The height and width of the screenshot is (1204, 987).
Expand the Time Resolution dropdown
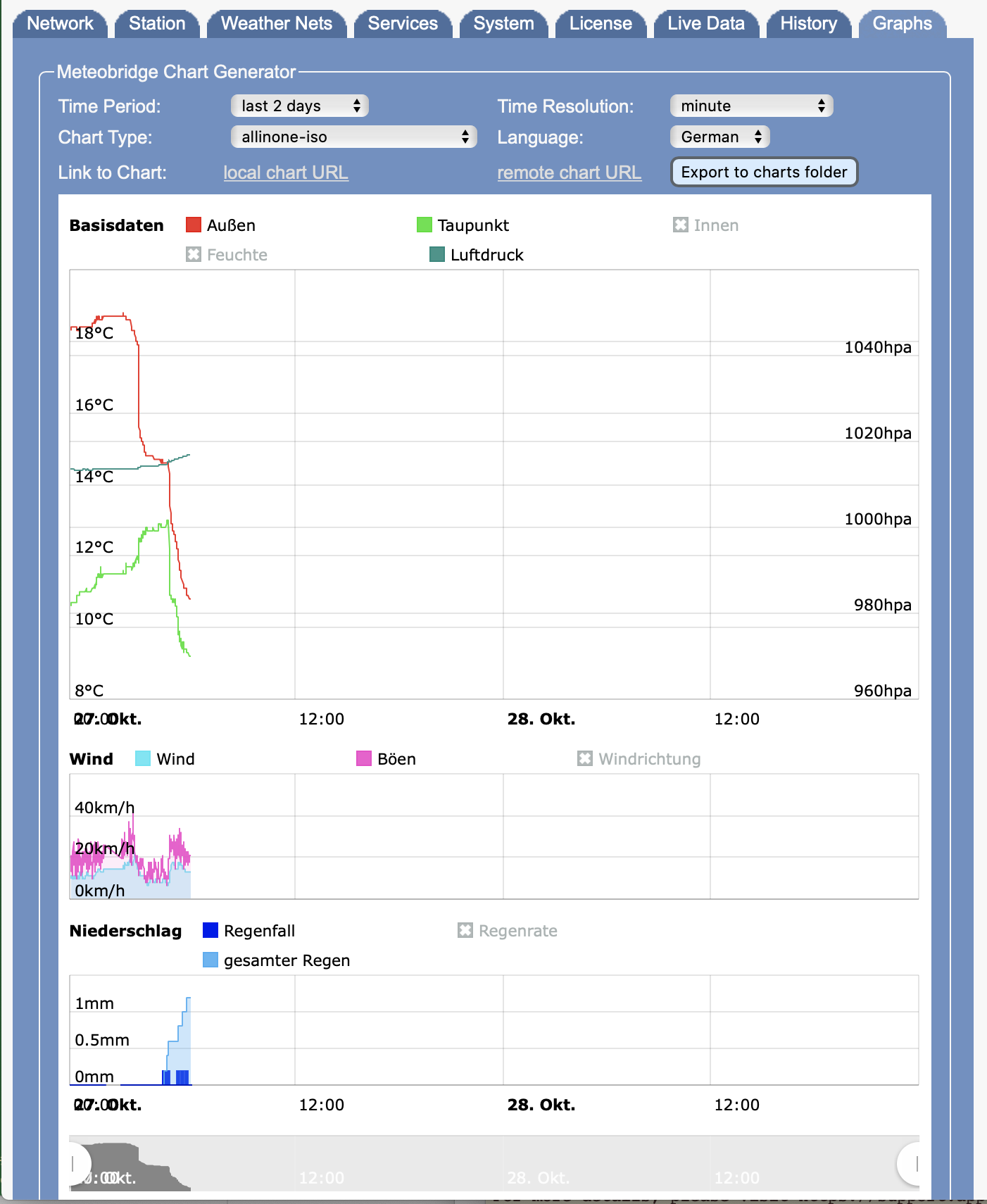click(x=751, y=106)
